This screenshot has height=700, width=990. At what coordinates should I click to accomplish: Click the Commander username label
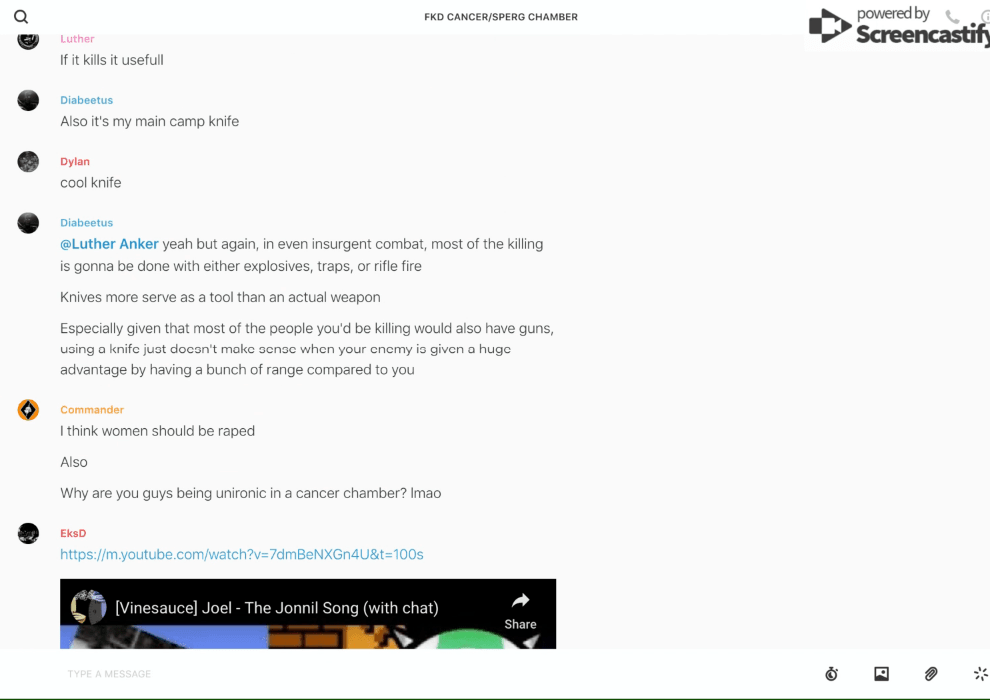[92, 410]
